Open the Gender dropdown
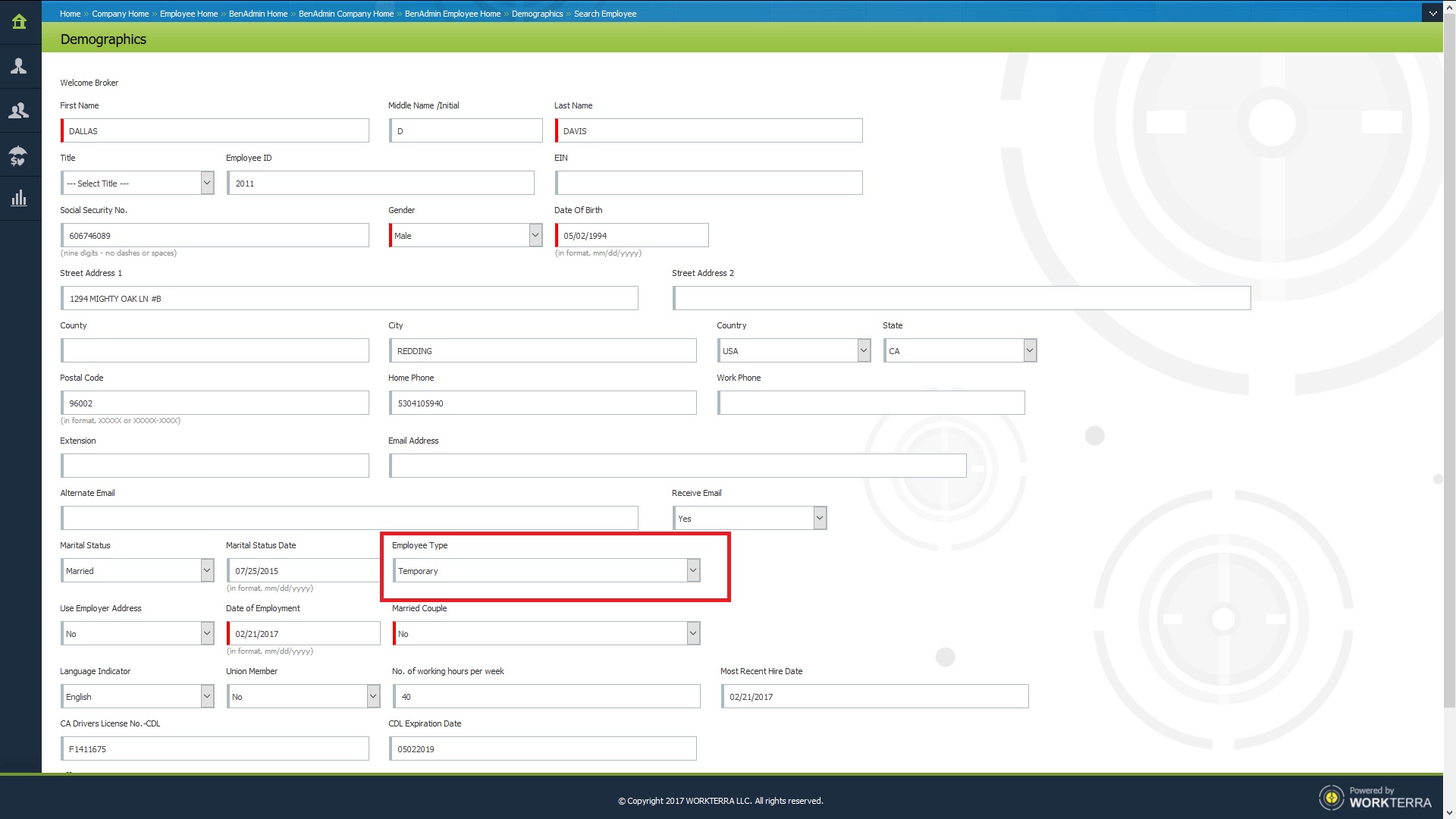 click(466, 235)
